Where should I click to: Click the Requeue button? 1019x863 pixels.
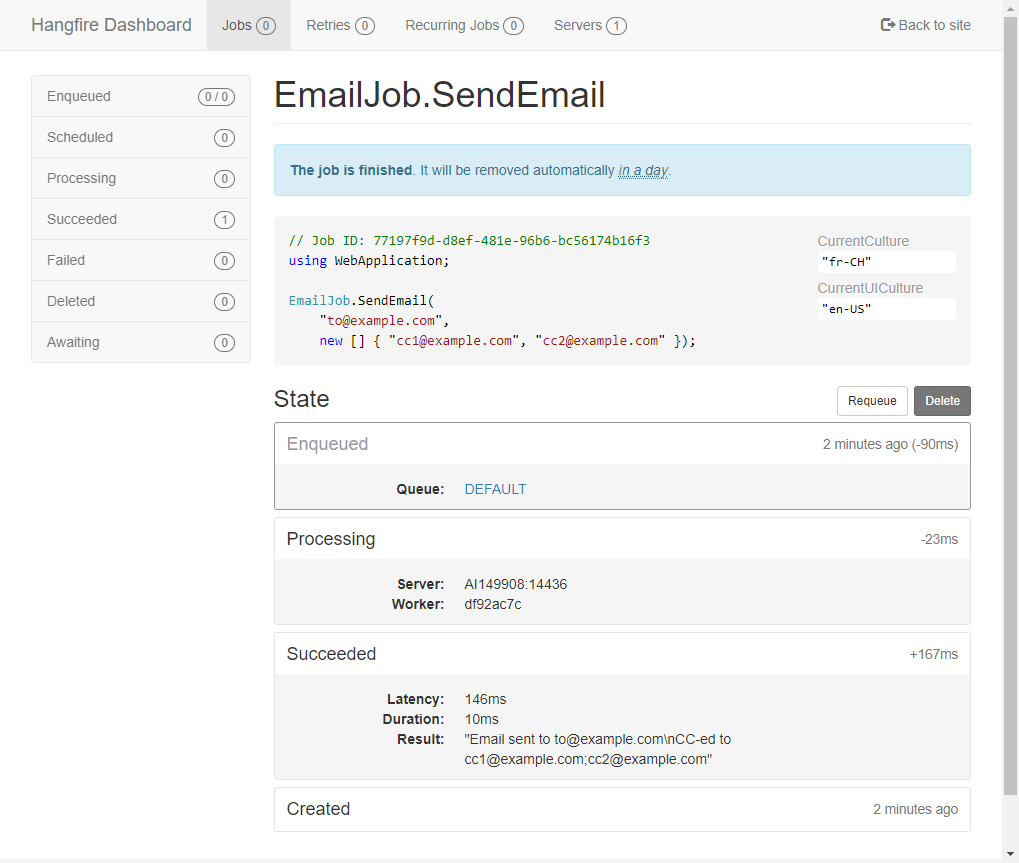(x=872, y=401)
